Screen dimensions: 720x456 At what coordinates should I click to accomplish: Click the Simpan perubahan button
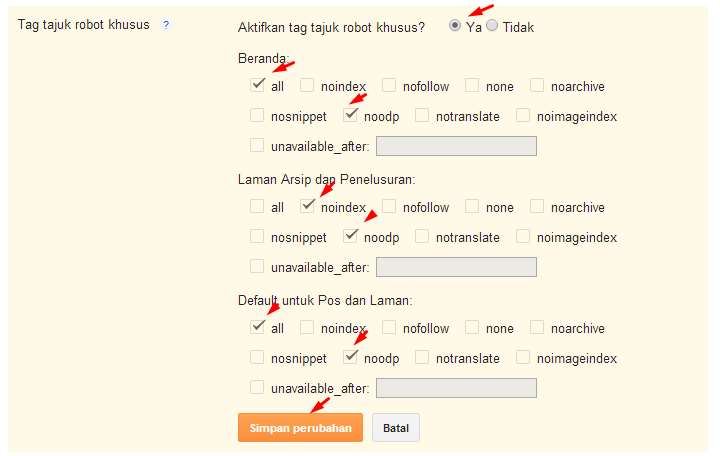tap(300, 428)
